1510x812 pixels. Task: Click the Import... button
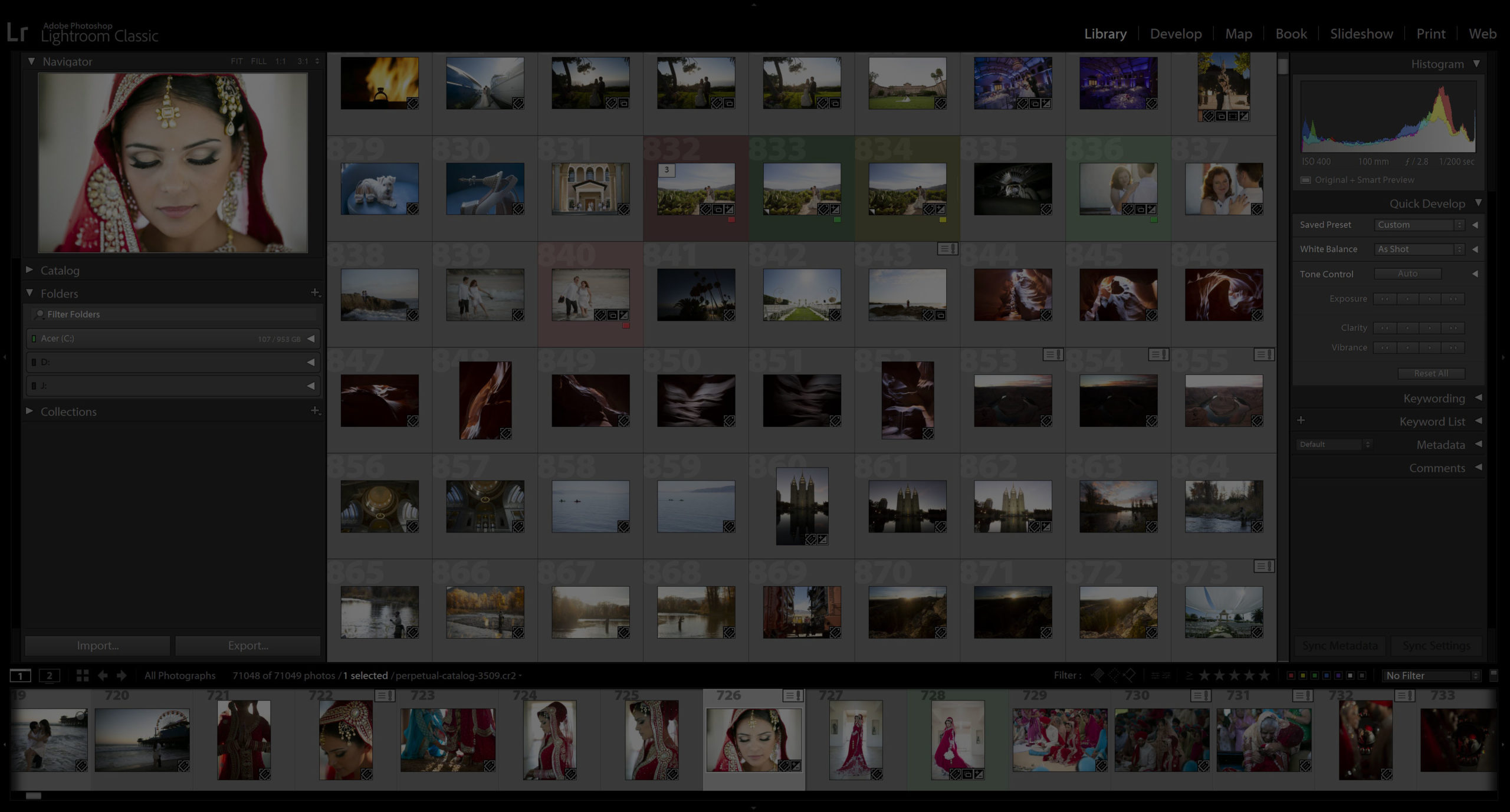coord(97,646)
